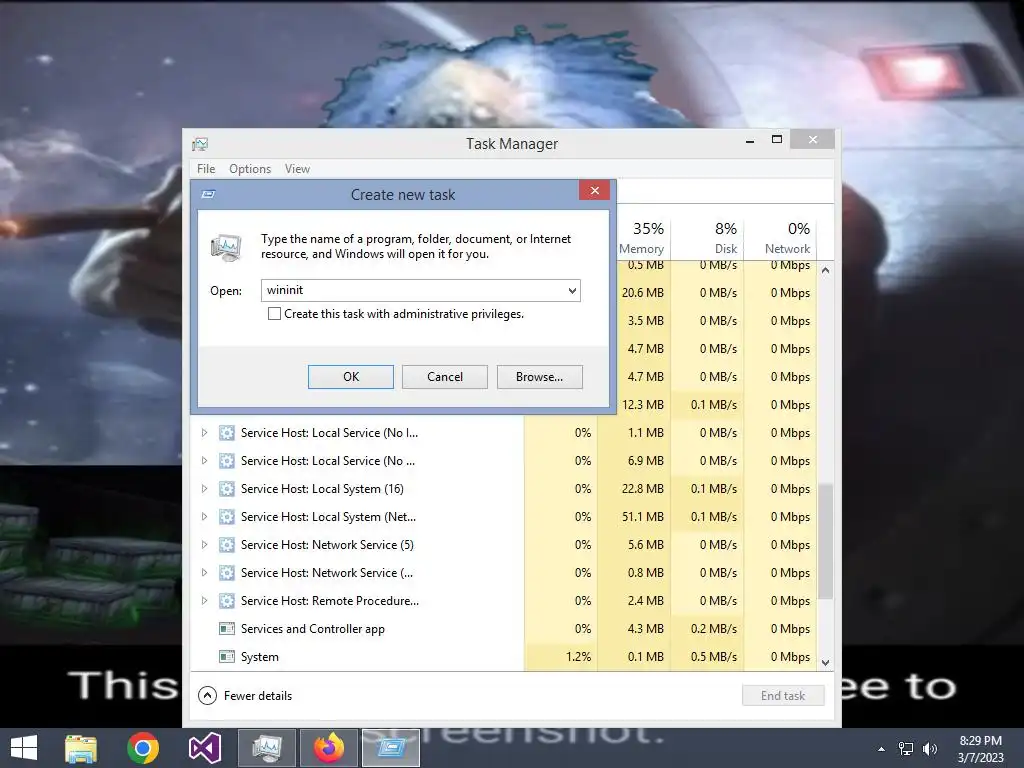
Task: Open the taskbar clock showing 8:29 PM
Action: 980,749
